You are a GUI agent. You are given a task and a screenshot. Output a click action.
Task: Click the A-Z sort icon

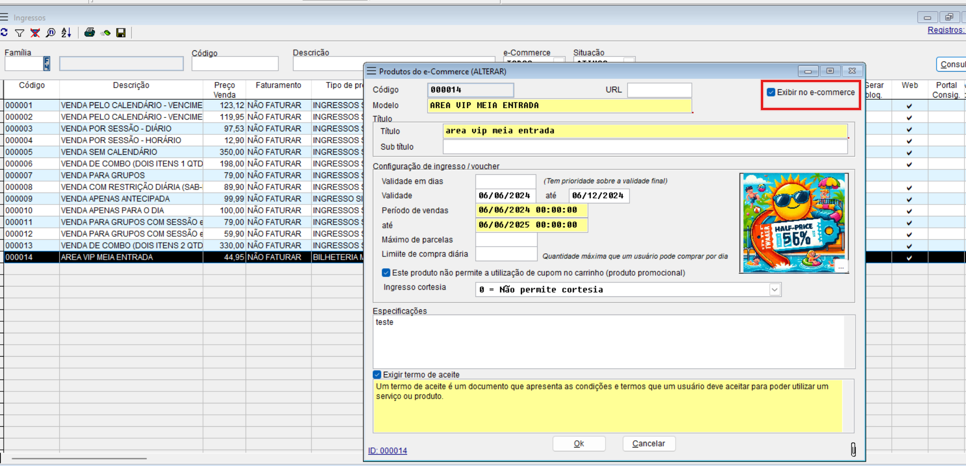66,33
